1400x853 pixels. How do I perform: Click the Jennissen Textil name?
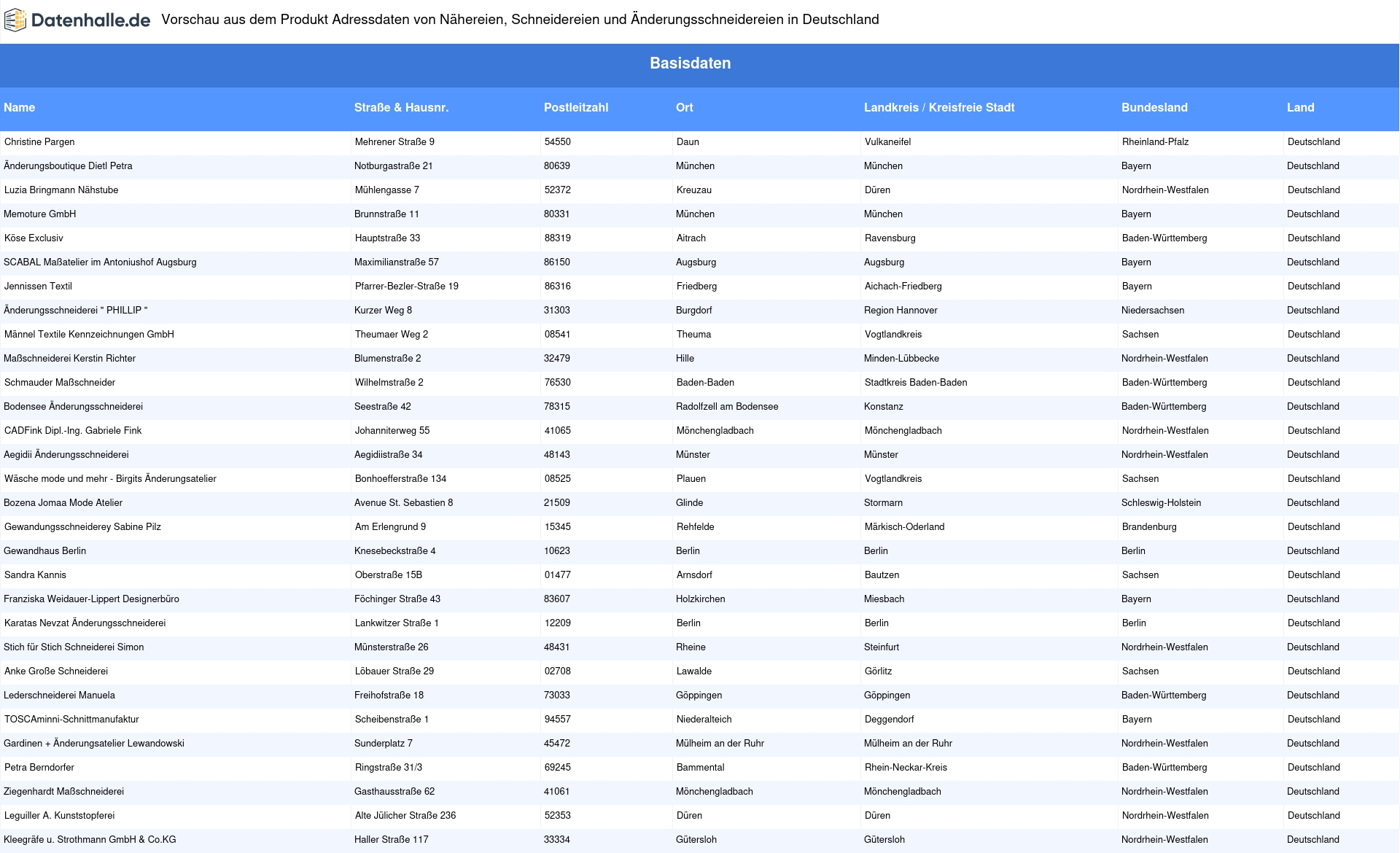click(38, 287)
